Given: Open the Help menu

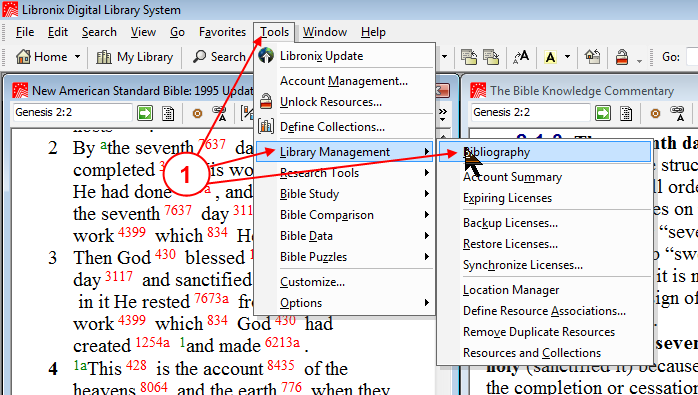Looking at the screenshot, I should [373, 32].
